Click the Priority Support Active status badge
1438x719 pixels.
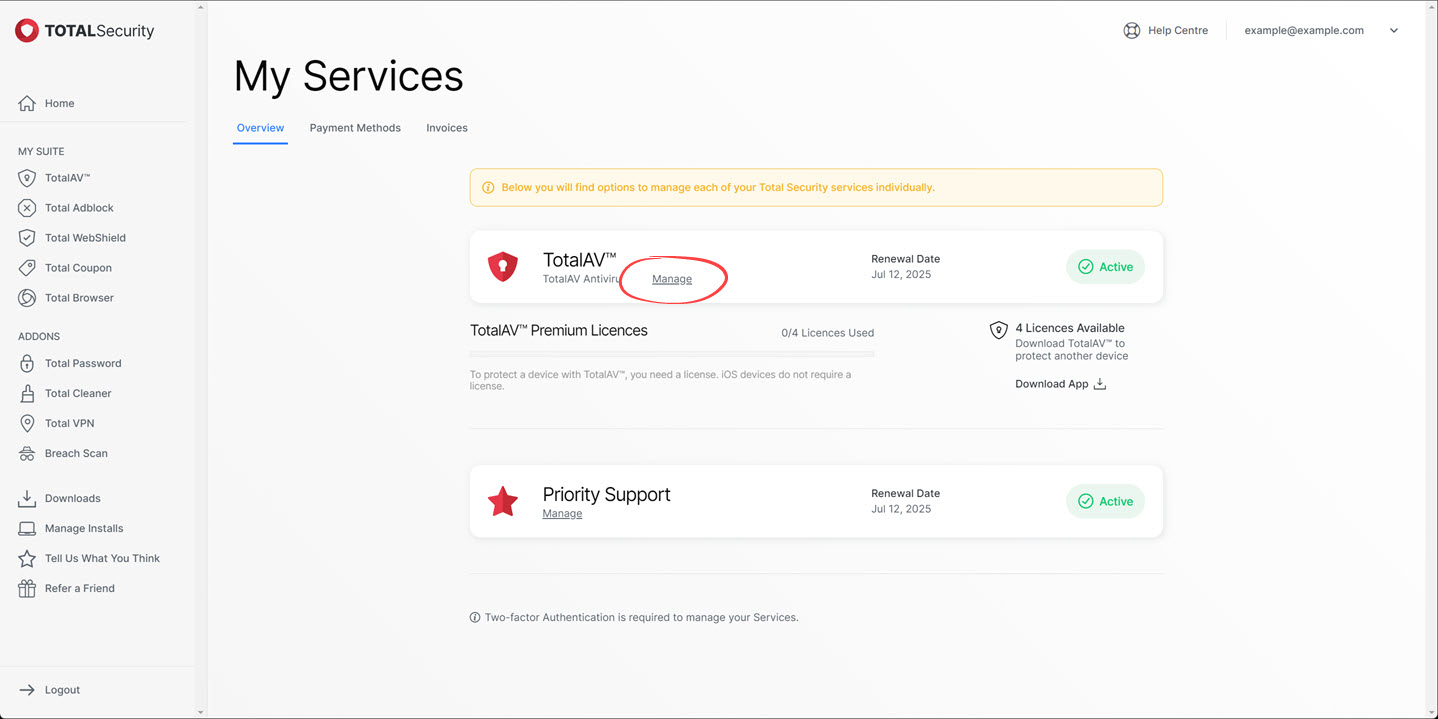(1105, 501)
